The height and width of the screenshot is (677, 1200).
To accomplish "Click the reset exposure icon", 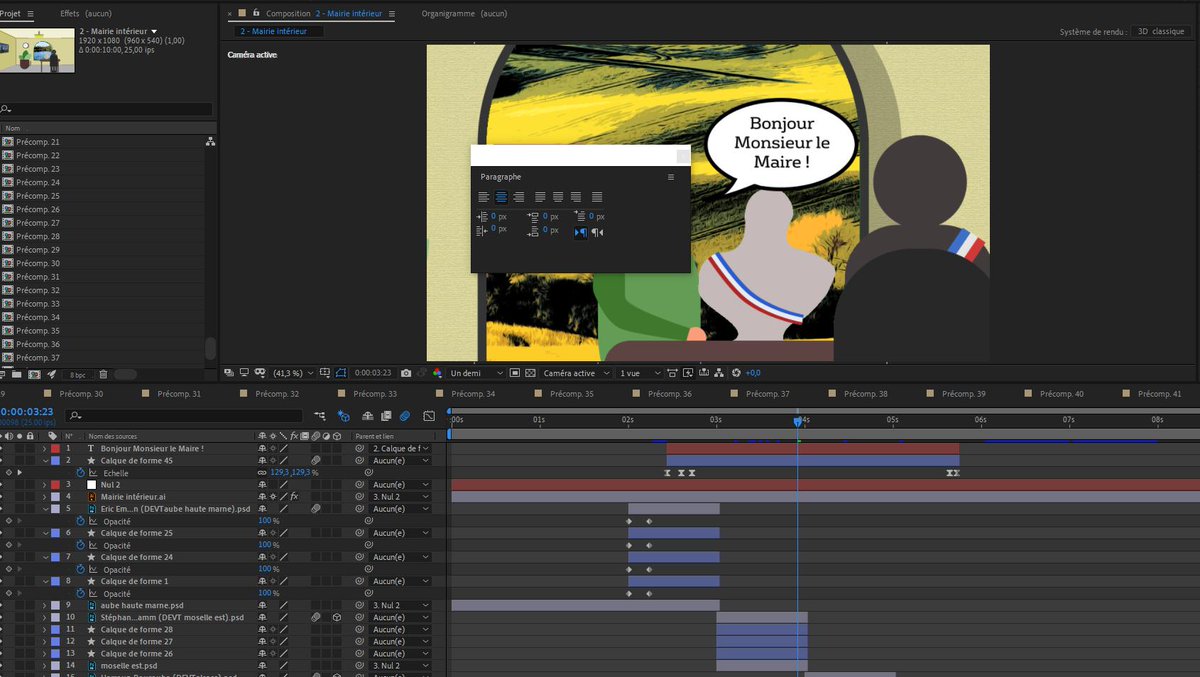I will coord(736,373).
